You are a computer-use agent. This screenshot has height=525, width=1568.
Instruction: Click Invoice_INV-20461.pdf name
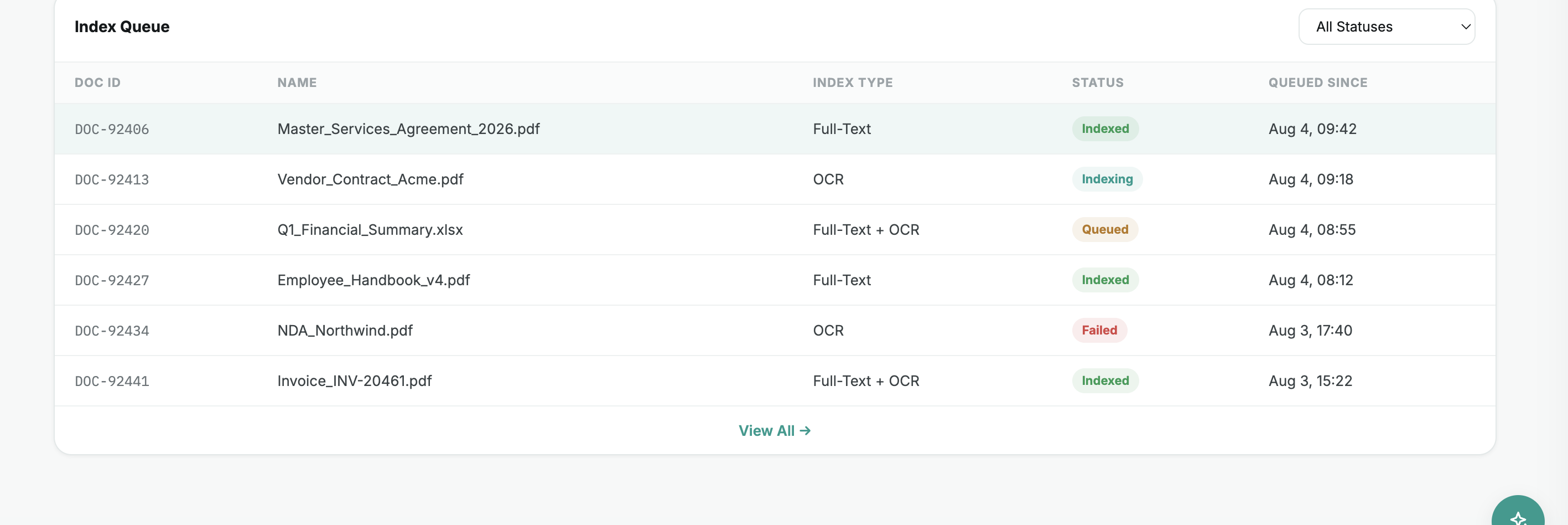(354, 380)
